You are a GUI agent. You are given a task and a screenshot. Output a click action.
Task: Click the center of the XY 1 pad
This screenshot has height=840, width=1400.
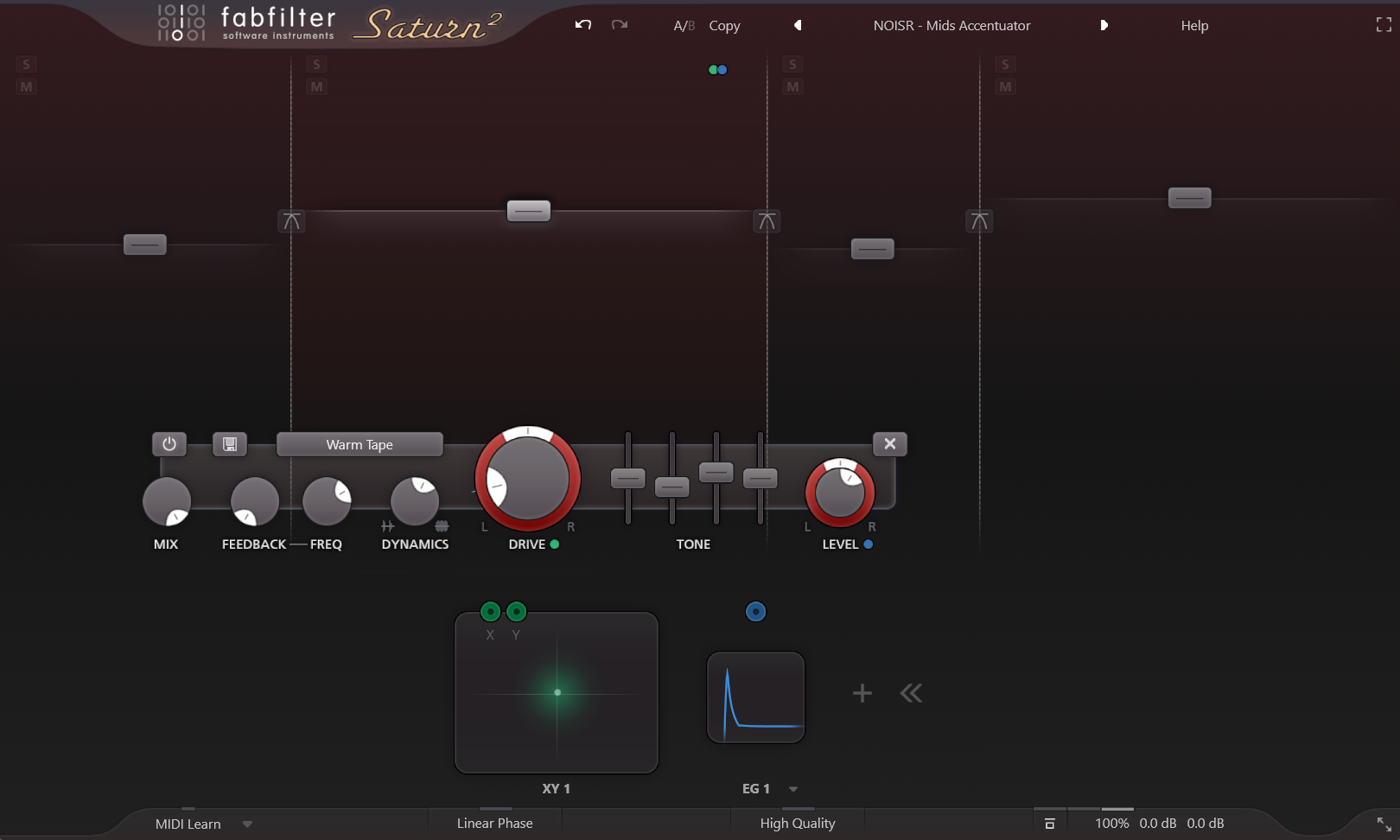[557, 692]
